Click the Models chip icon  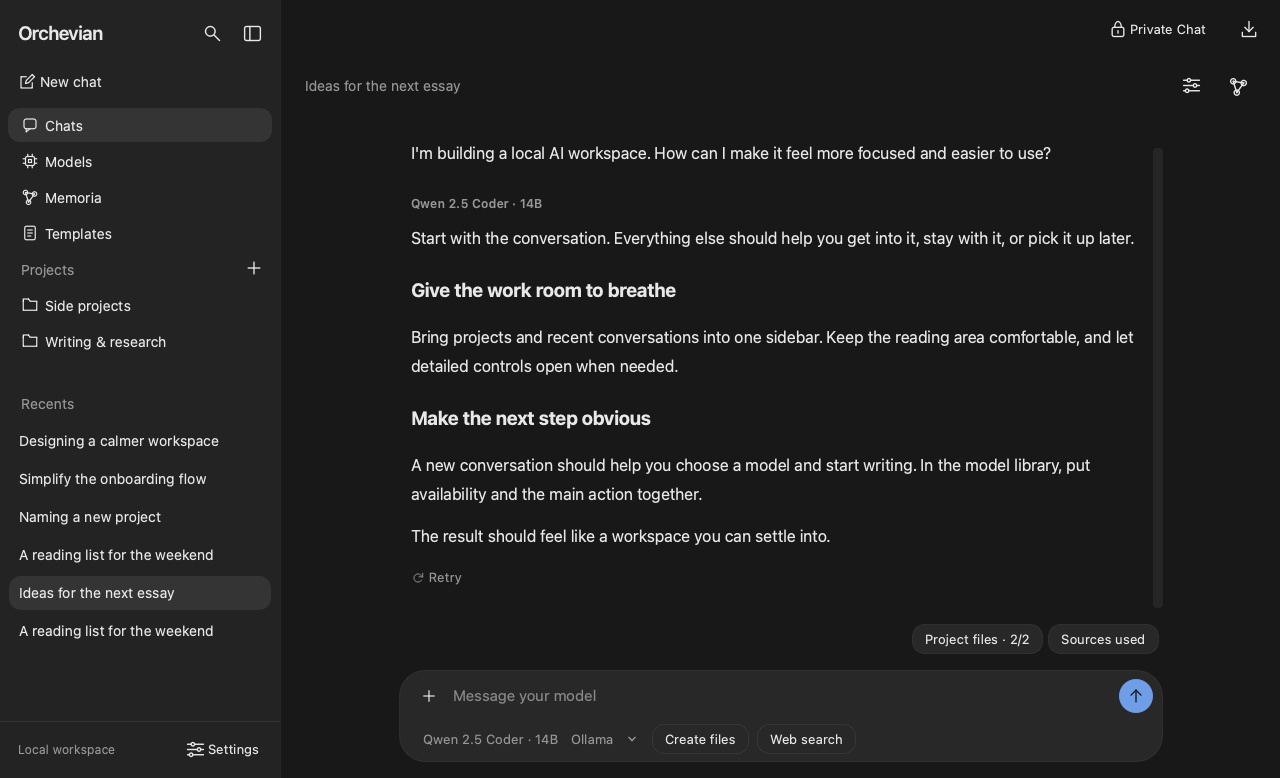(30, 161)
